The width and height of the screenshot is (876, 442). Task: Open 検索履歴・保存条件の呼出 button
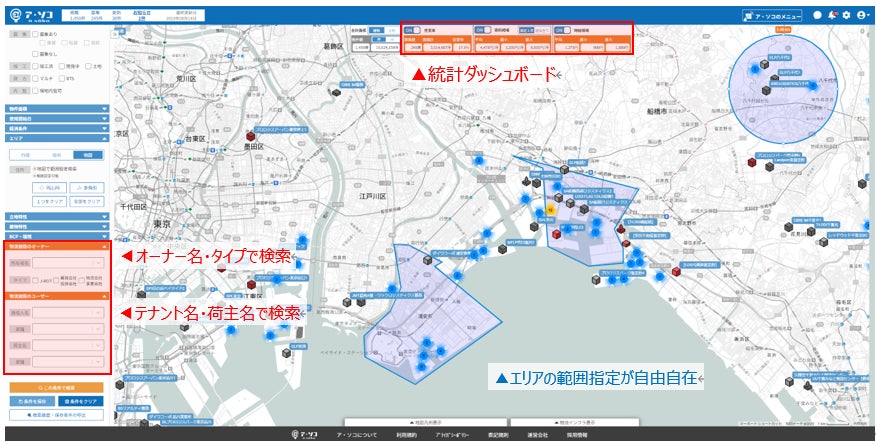[56, 415]
